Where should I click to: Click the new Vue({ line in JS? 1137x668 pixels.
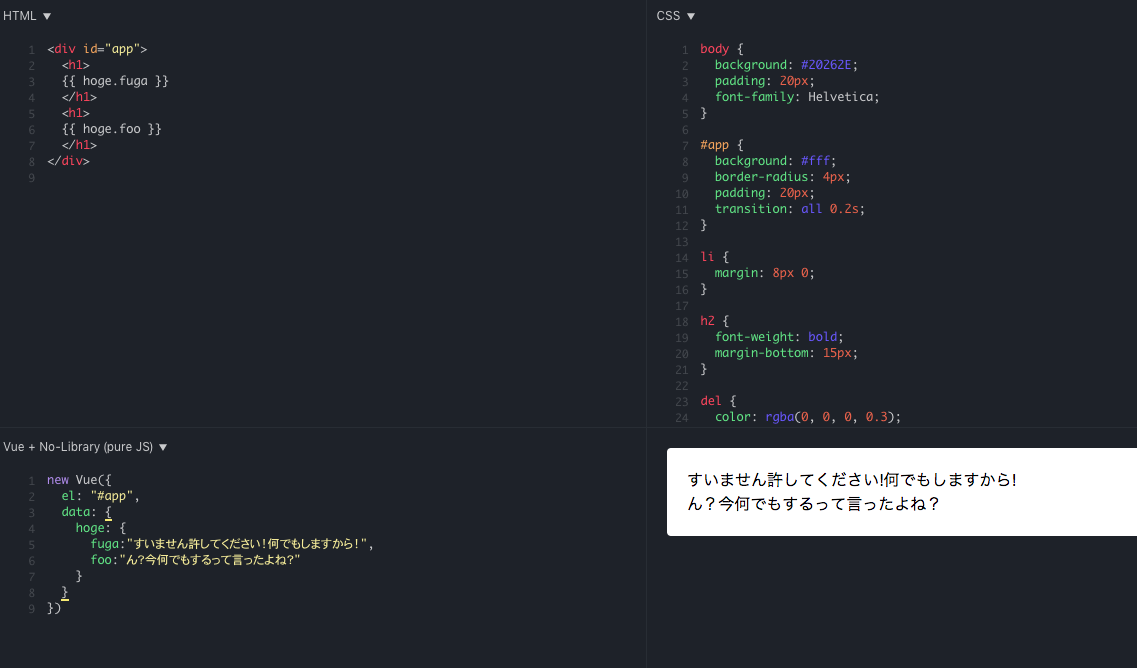tap(79, 480)
